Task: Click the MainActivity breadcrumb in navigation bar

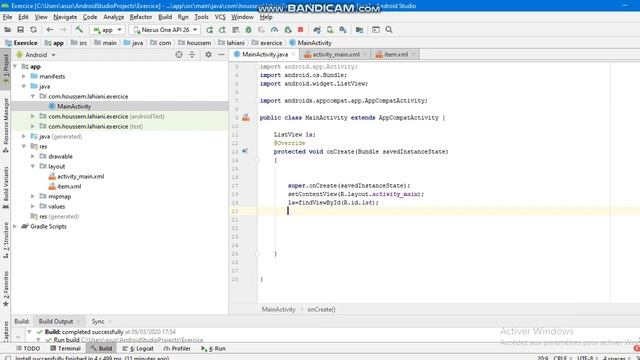Action: point(311,43)
